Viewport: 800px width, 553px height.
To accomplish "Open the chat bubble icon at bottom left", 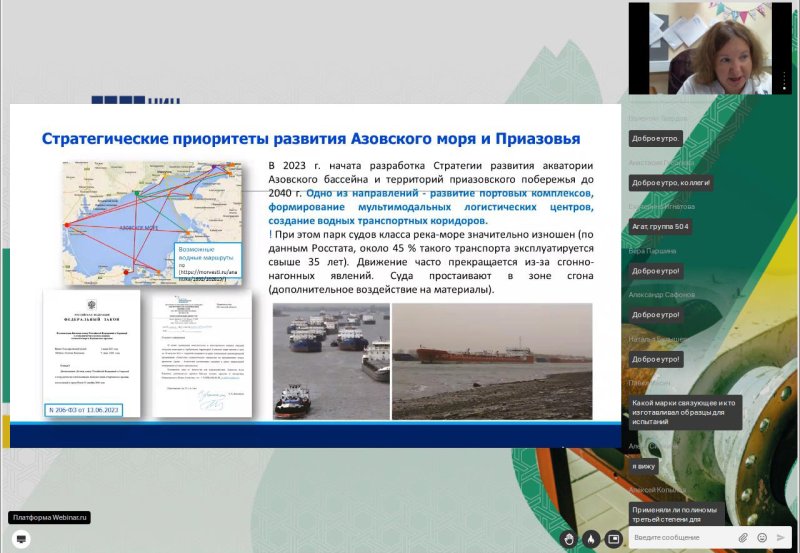I will pyautogui.click(x=21, y=538).
